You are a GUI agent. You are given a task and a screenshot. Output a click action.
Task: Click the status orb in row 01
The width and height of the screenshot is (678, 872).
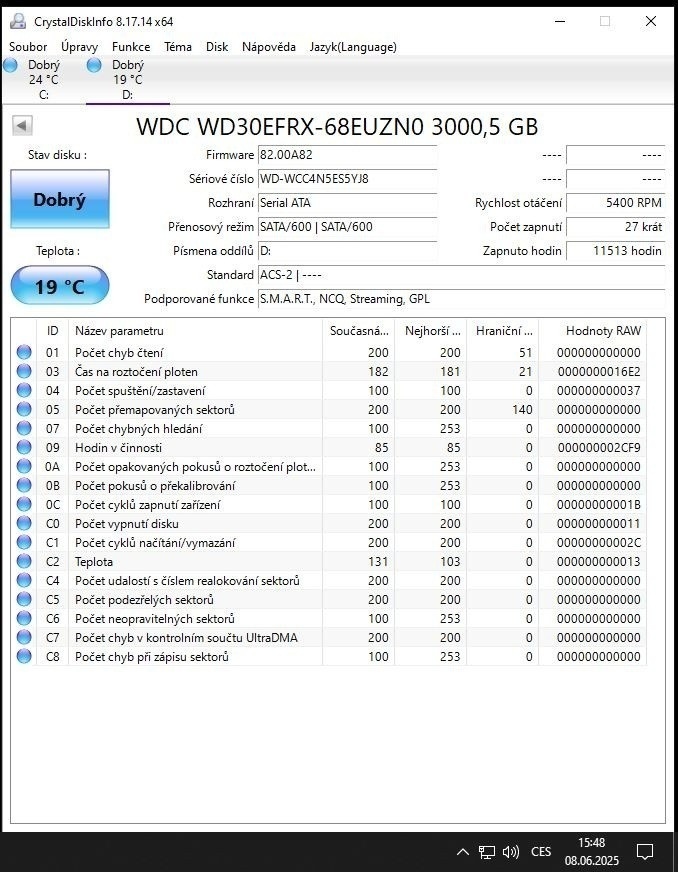(24, 352)
